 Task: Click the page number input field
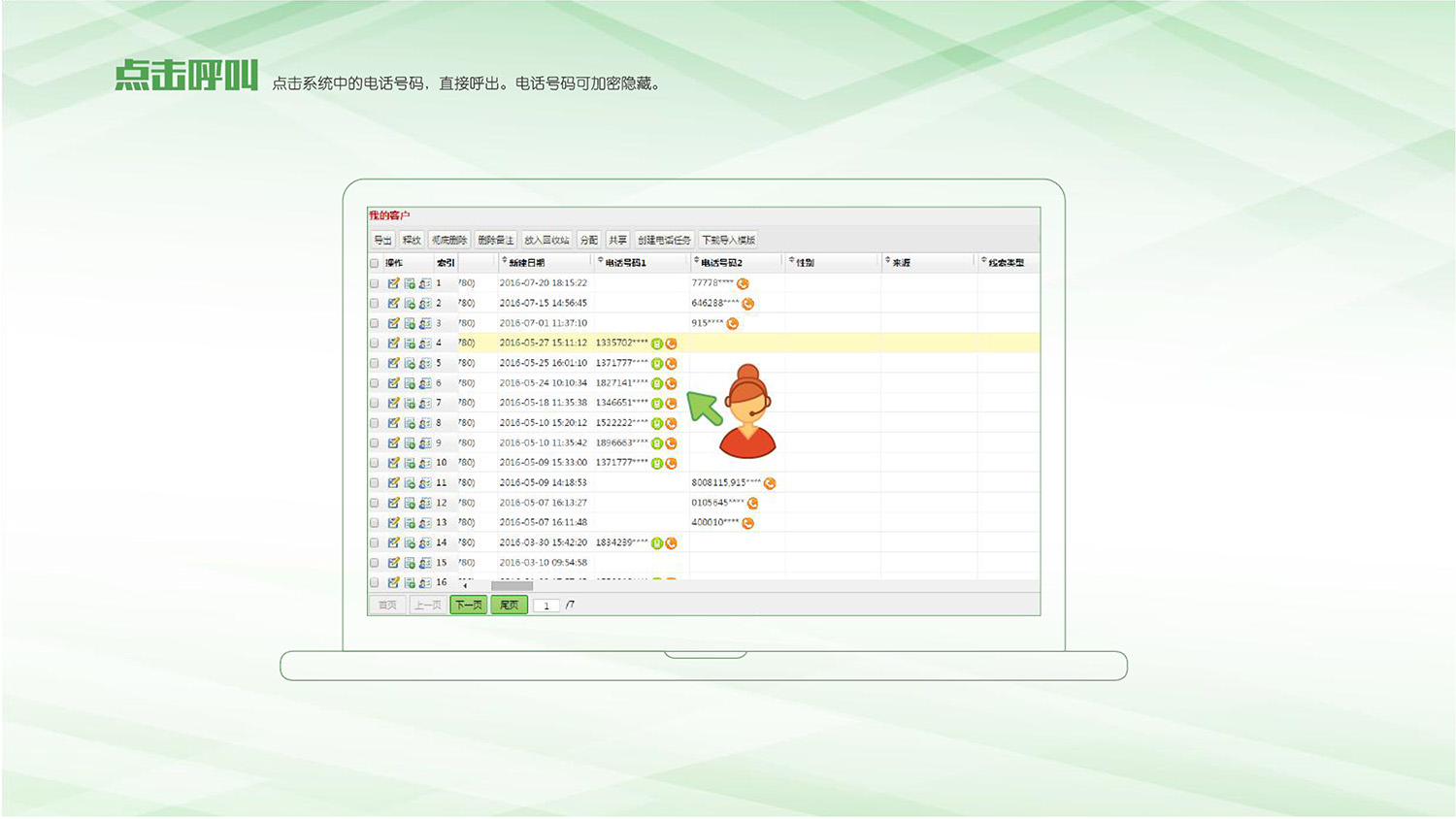(x=546, y=606)
